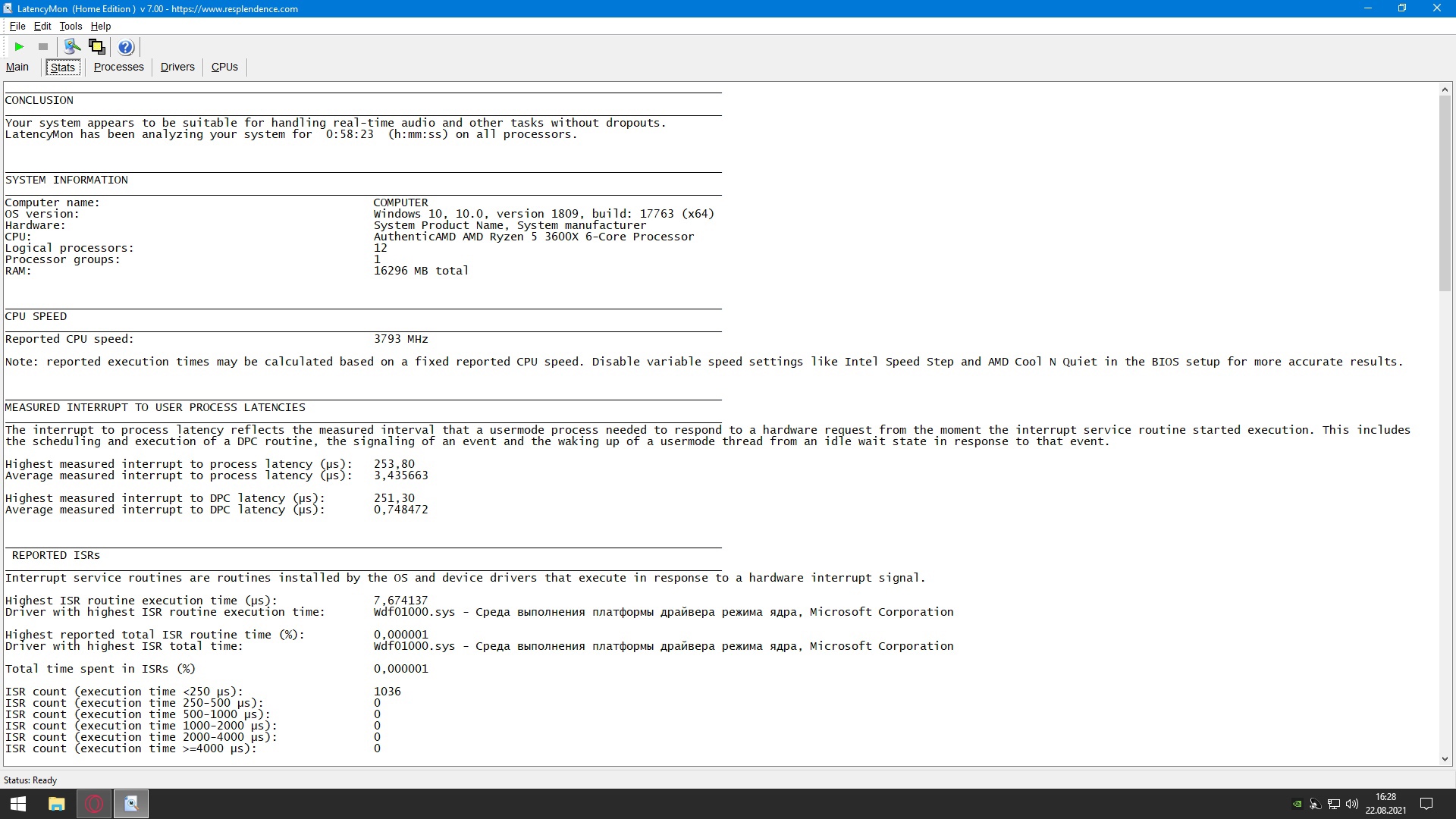Click the SYSTEM INFORMATION heading

[x=67, y=180]
